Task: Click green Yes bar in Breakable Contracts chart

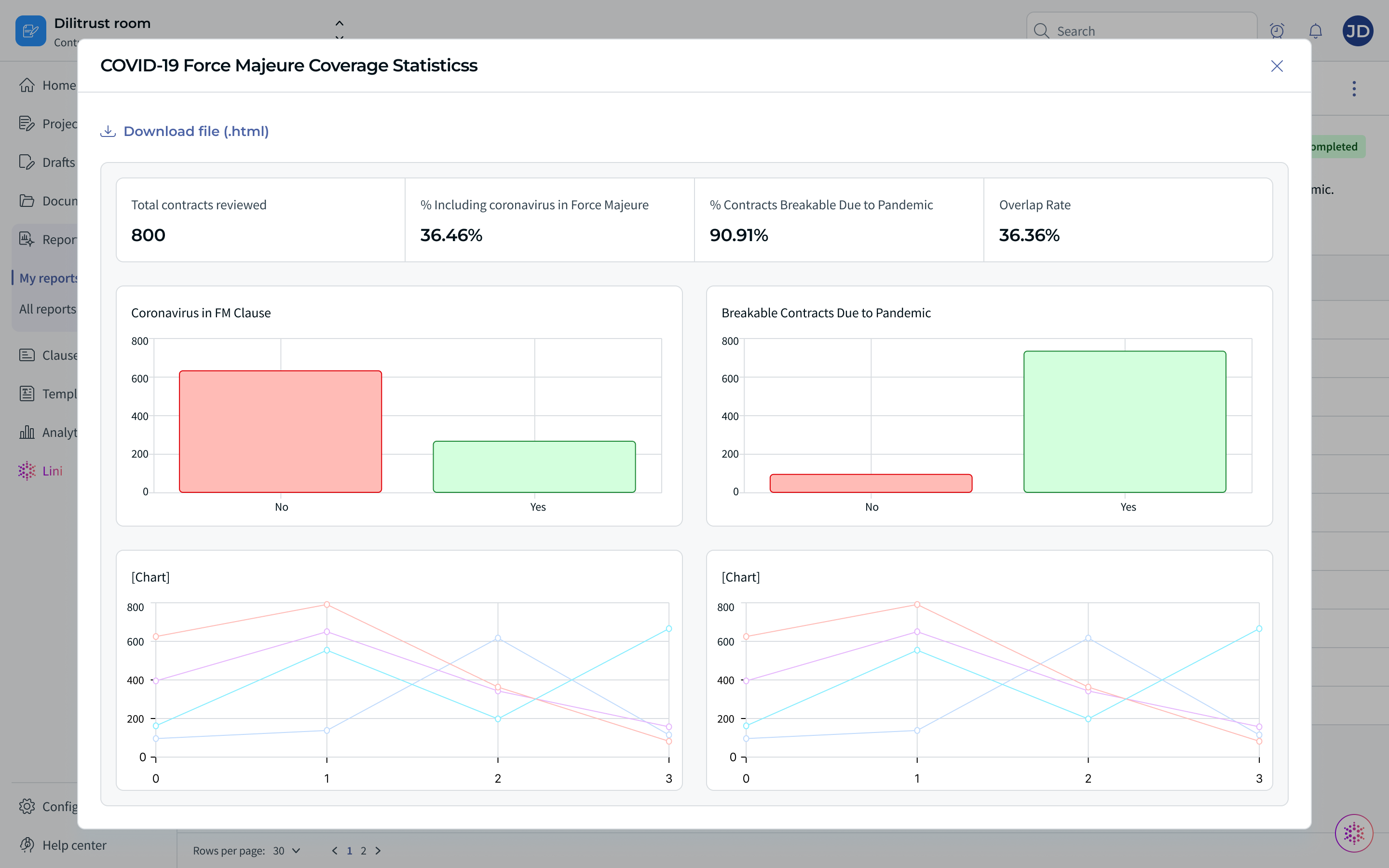Action: (x=1125, y=422)
